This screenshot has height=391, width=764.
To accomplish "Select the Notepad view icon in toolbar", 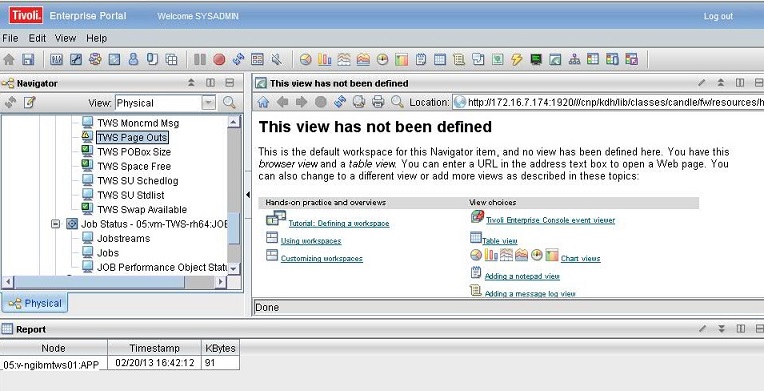I will (421, 59).
